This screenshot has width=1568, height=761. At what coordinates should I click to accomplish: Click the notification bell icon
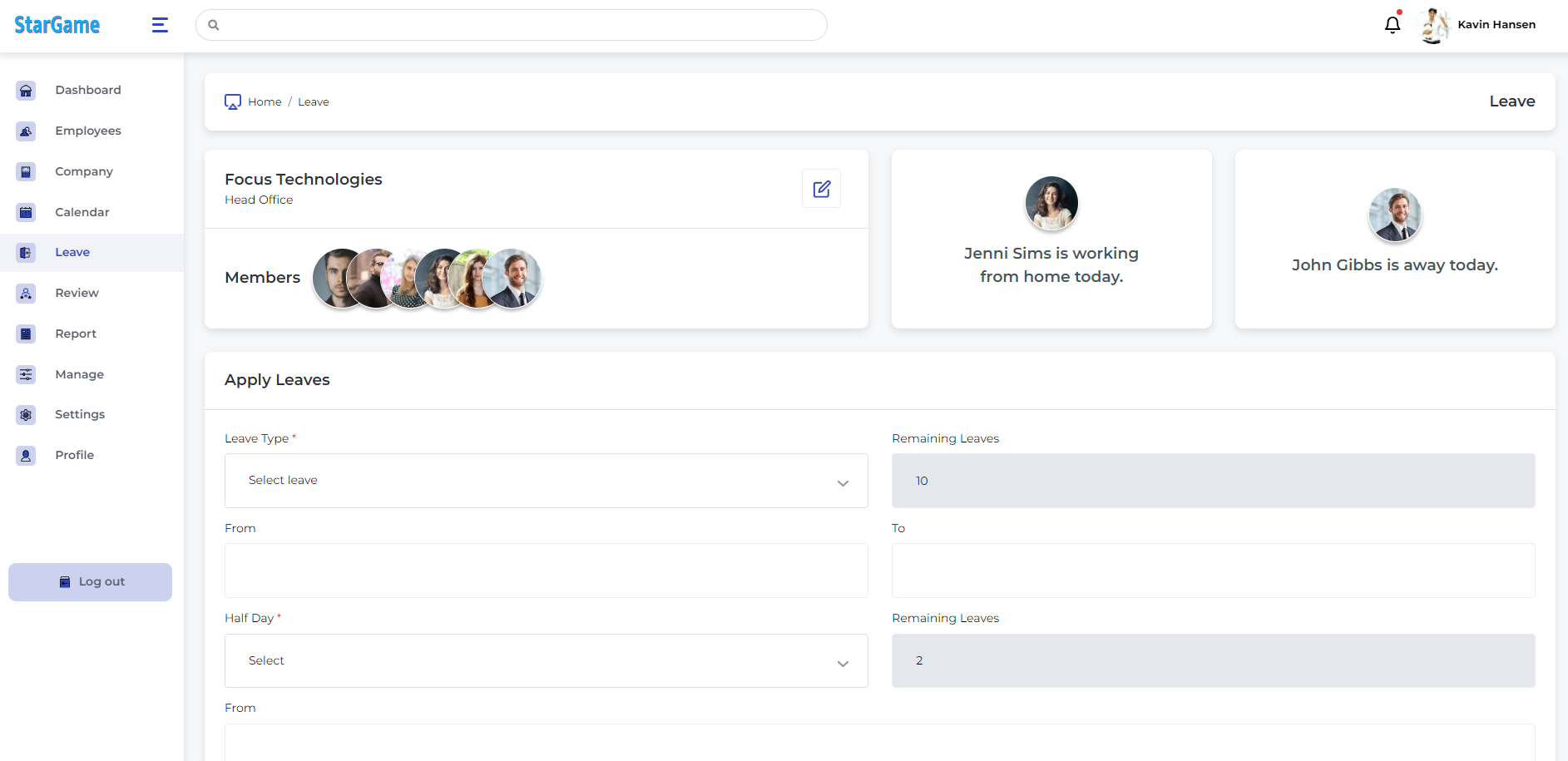[x=1392, y=25]
